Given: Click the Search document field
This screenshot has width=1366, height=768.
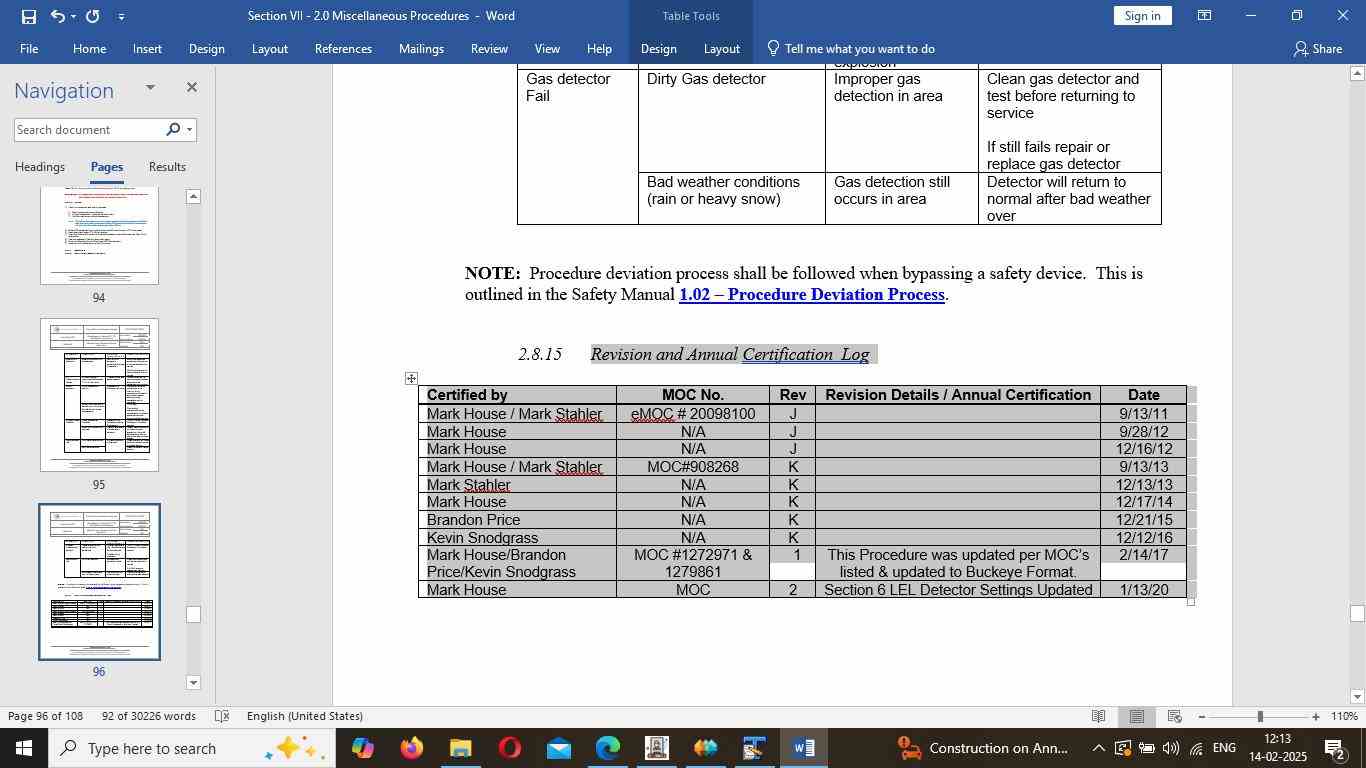Looking at the screenshot, I should click(x=88, y=130).
